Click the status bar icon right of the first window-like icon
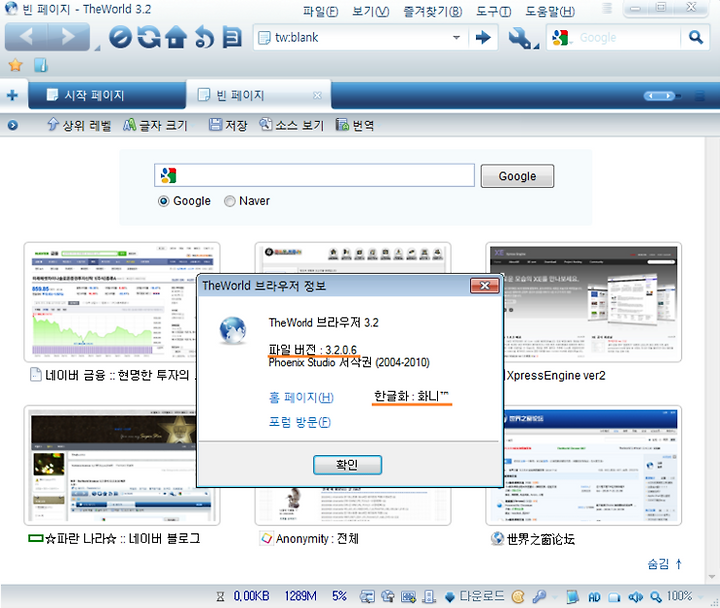The image size is (720, 608). point(388,597)
